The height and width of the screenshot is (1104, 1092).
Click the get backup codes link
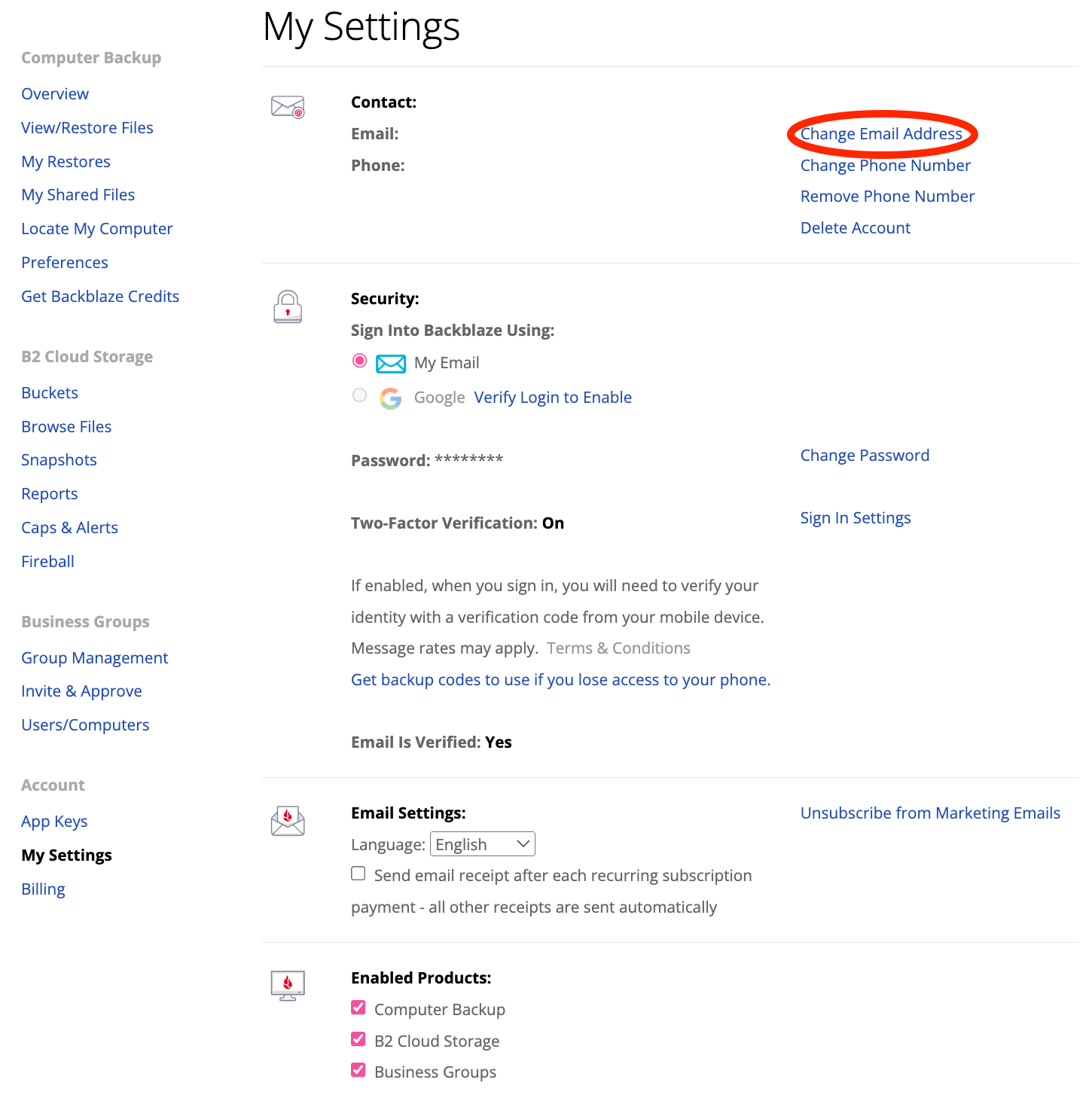tap(561, 680)
